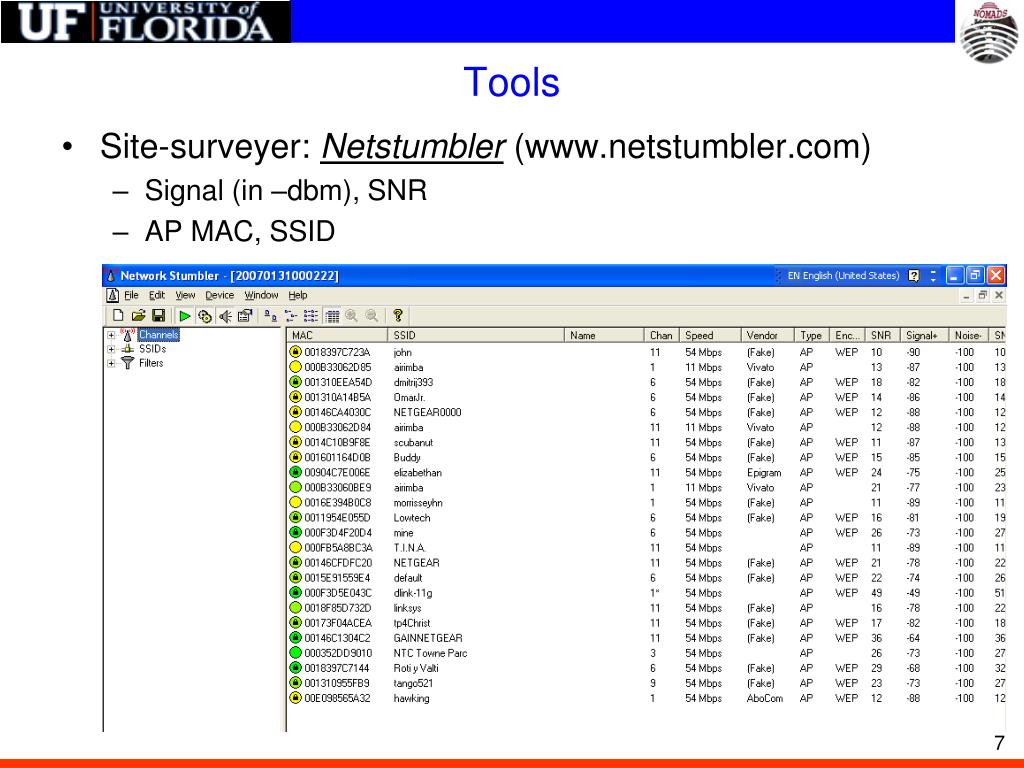This screenshot has height=768, width=1024.
Task: Click the zoom out magnifier icon
Action: coord(372,316)
